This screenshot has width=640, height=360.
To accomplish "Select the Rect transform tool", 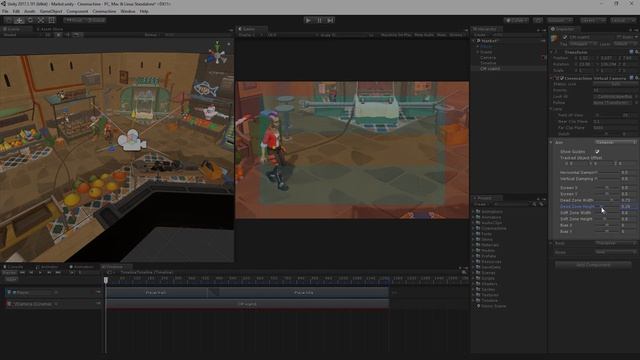I will coord(52,20).
